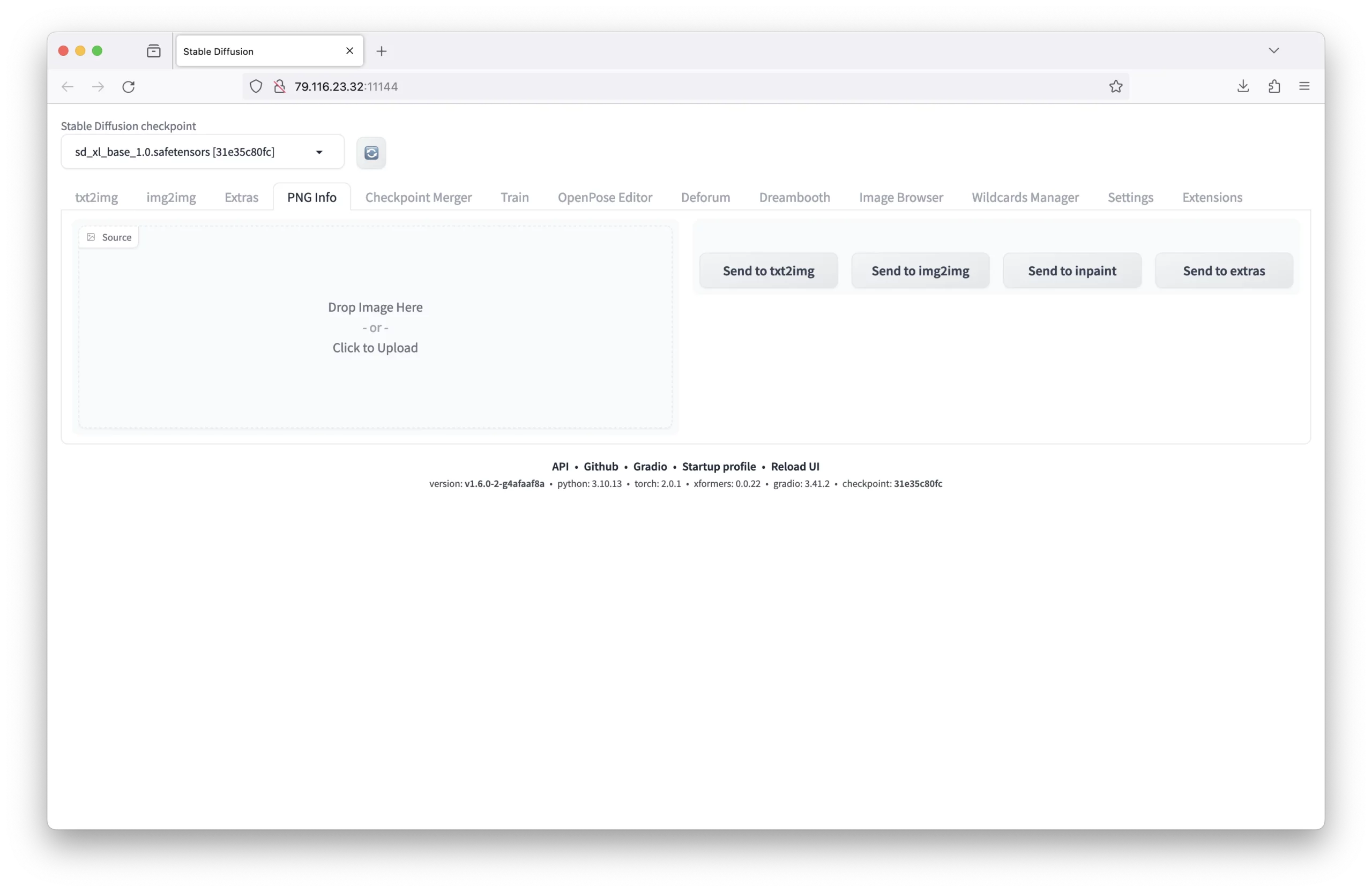Open the Github footer link
The width and height of the screenshot is (1372, 892).
point(601,467)
